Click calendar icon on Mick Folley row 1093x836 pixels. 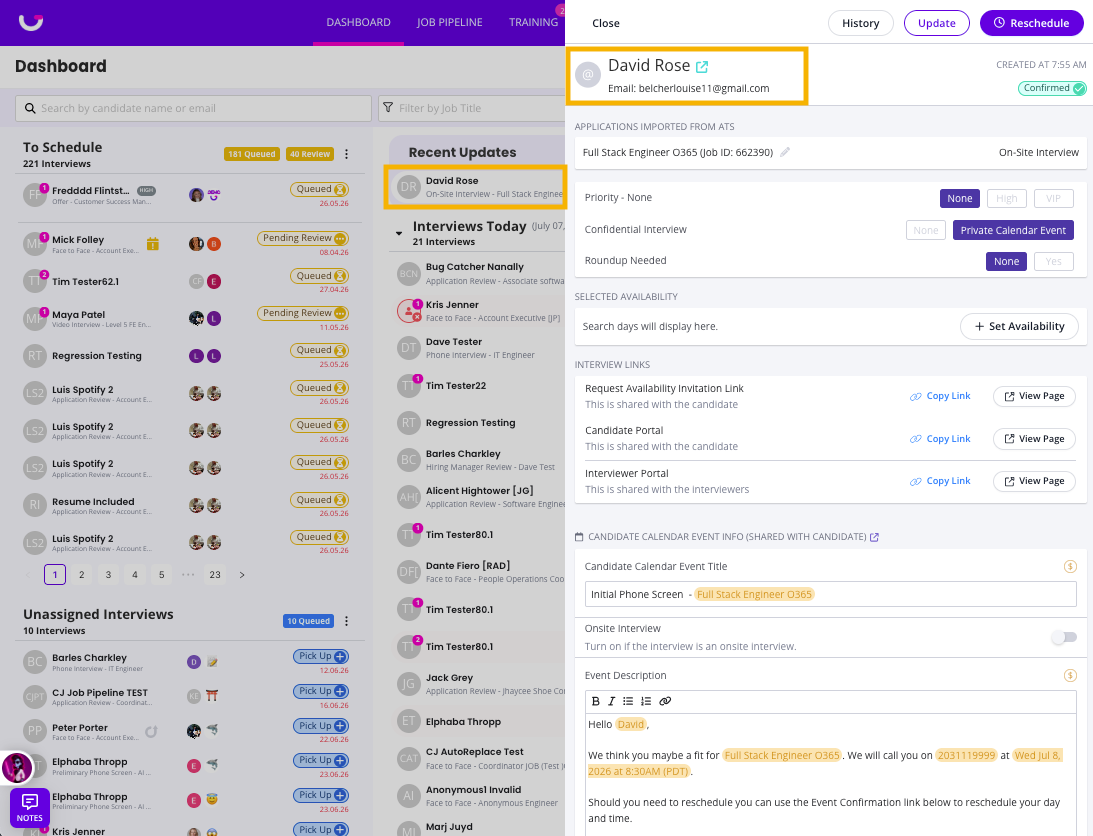coord(153,243)
